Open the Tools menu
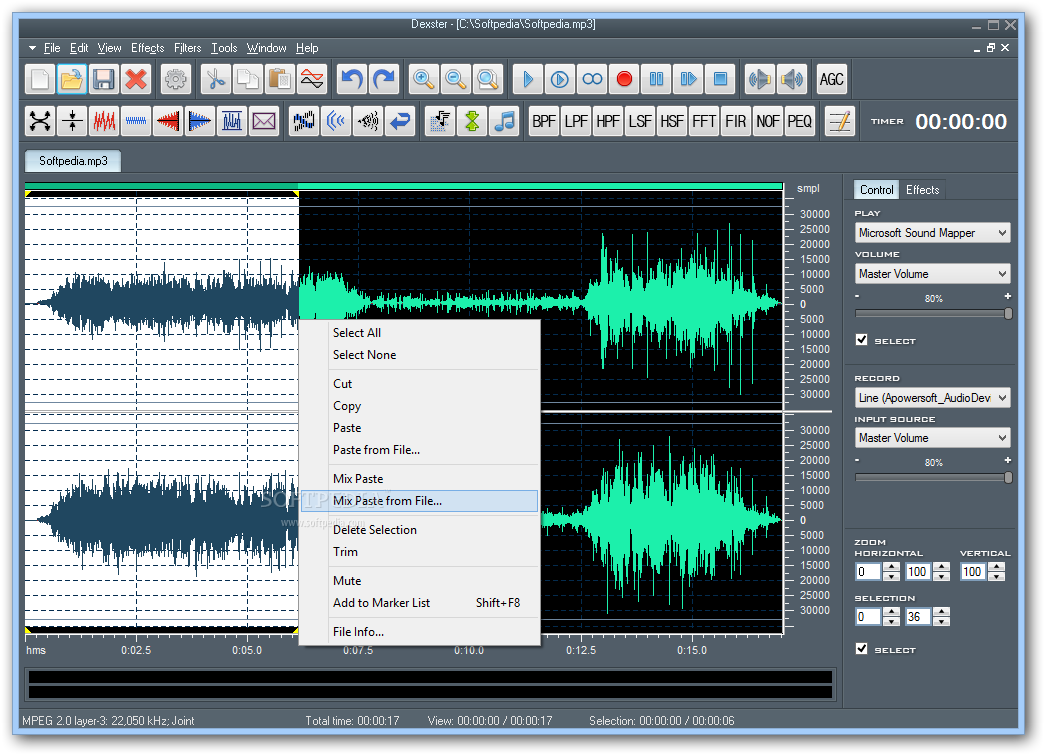The image size is (1045, 755). tap(224, 48)
